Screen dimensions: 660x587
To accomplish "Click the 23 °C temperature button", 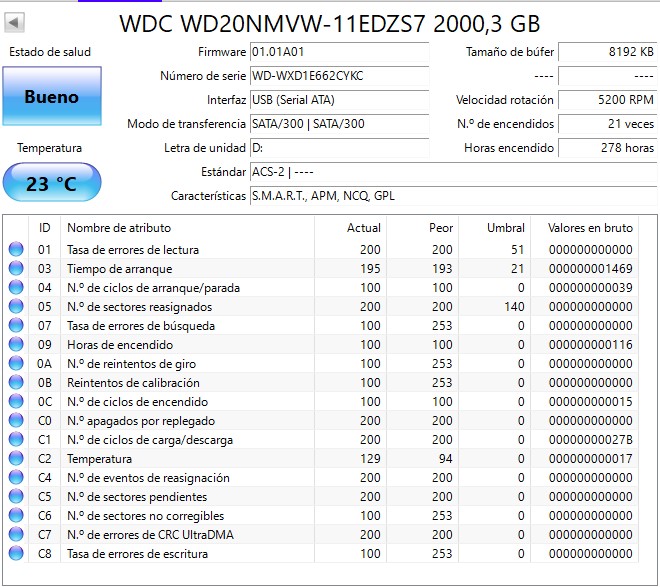I will point(52,183).
